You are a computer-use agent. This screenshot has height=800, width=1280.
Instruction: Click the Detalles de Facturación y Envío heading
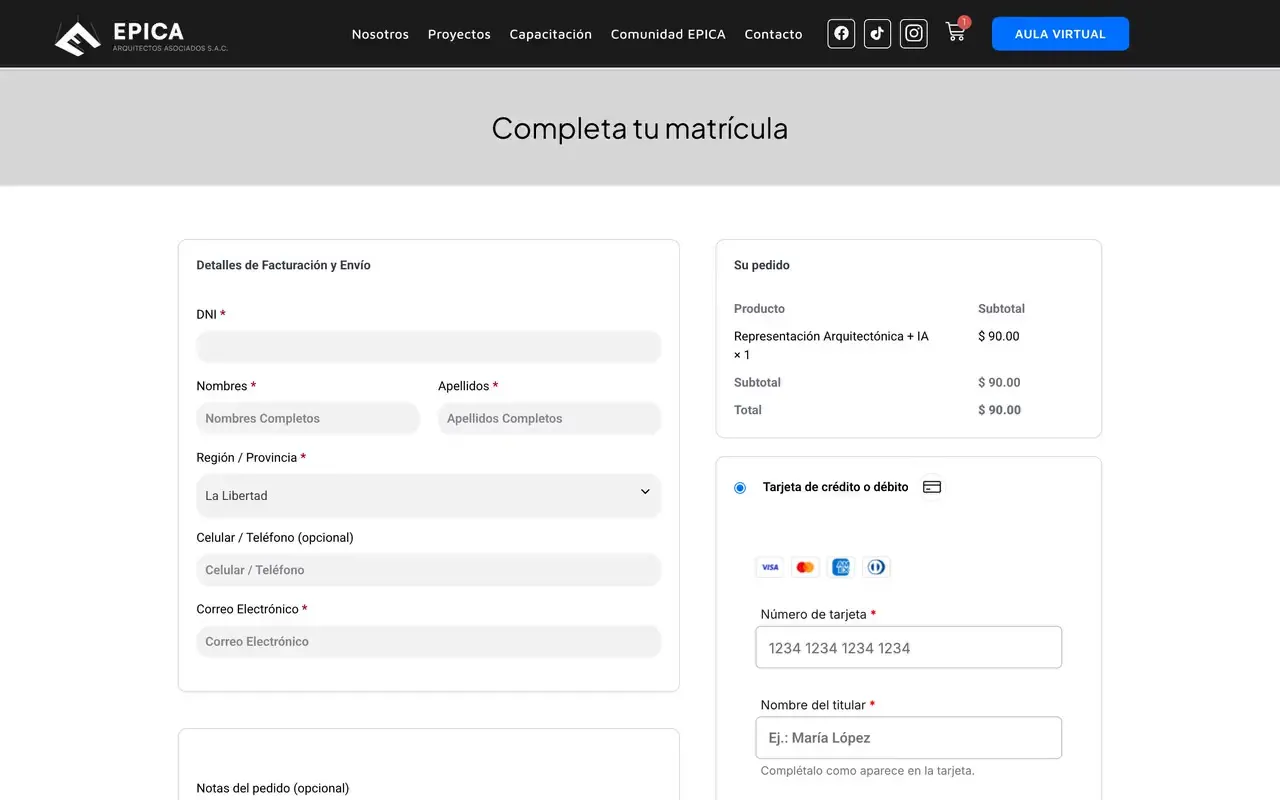pos(283,266)
